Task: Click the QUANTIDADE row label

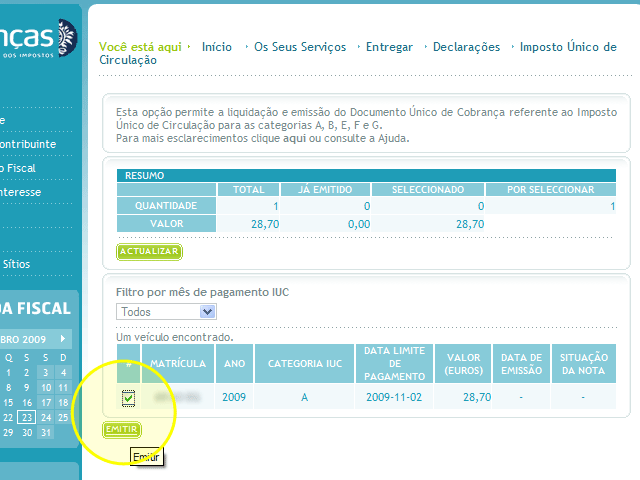Action: (166, 206)
